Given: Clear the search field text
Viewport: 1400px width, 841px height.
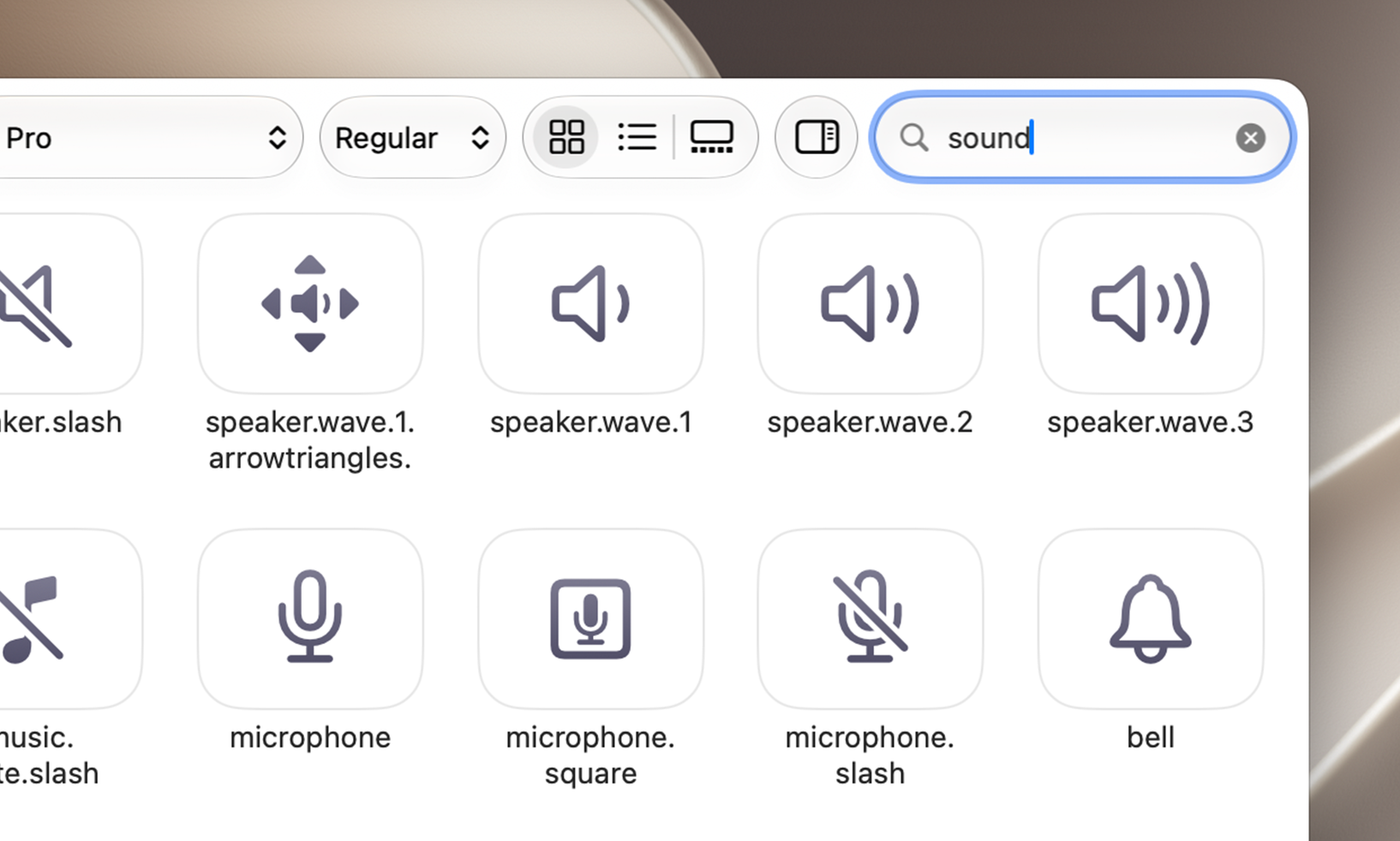Looking at the screenshot, I should (1250, 138).
